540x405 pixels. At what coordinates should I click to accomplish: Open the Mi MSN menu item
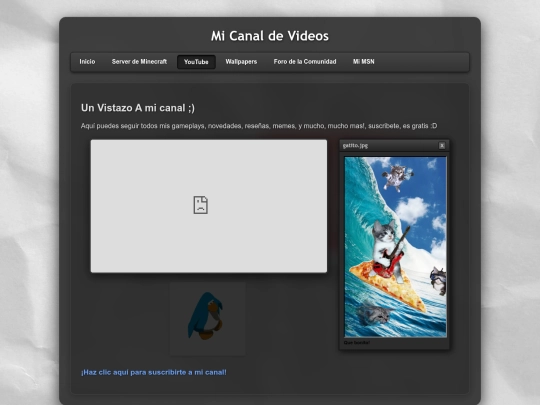pos(363,62)
